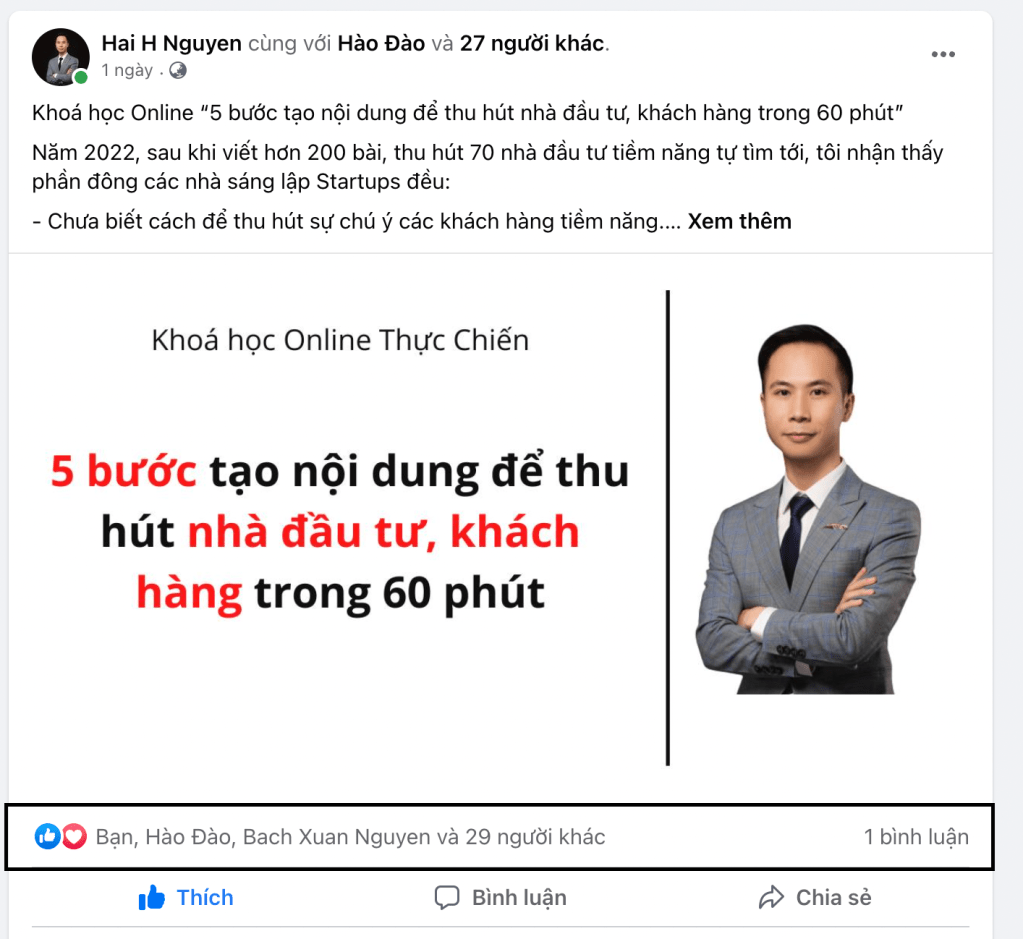Open tagged Hào Đào profile link
This screenshot has width=1023, height=939.
click(x=381, y=43)
